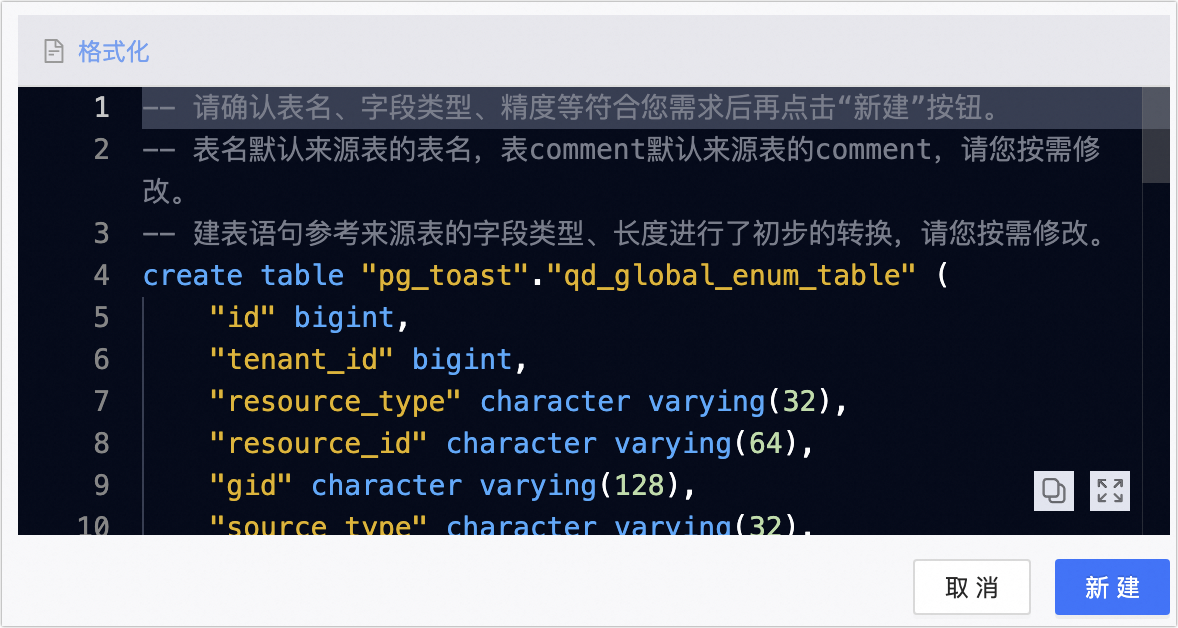Click the create keyword on line 4
Viewport: 1178px width, 628px height.
(193, 276)
